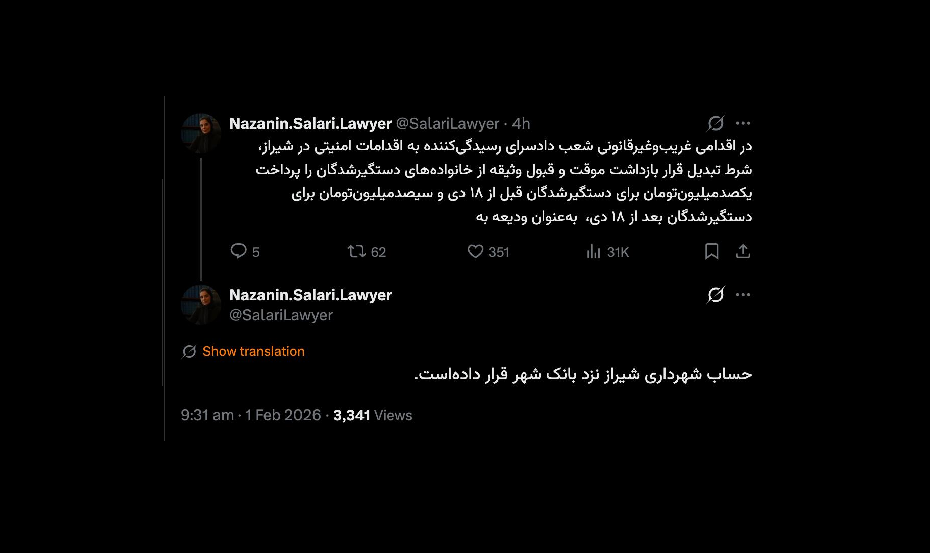Click the Grok icon on the reply post
The width and height of the screenshot is (930, 553).
pyautogui.click(x=716, y=295)
